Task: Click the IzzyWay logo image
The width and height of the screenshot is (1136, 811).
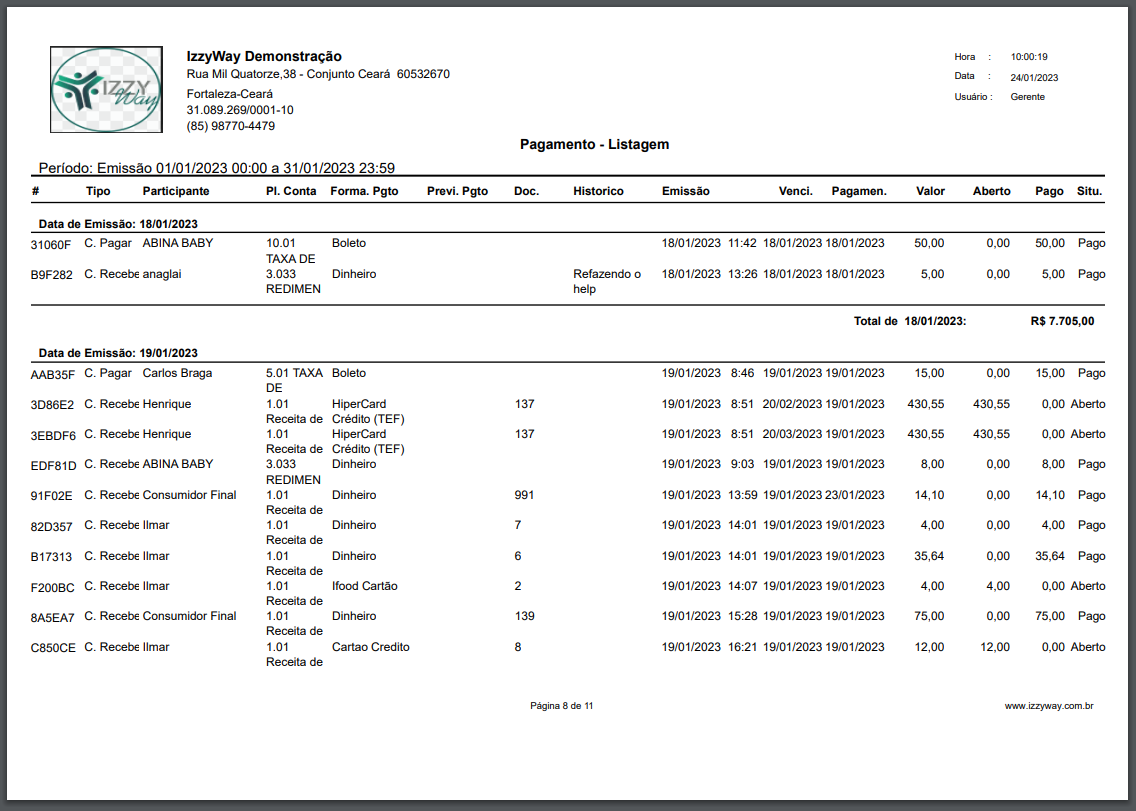Action: (106, 90)
